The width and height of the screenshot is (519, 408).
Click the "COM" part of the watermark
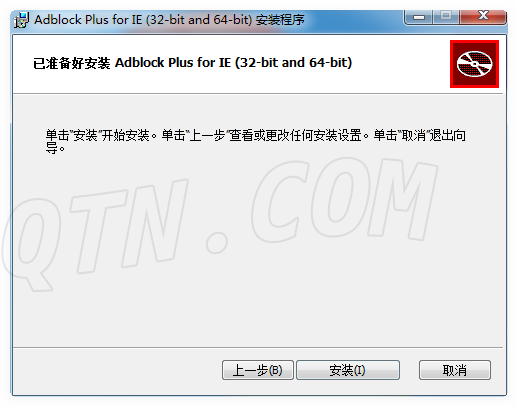(x=343, y=200)
